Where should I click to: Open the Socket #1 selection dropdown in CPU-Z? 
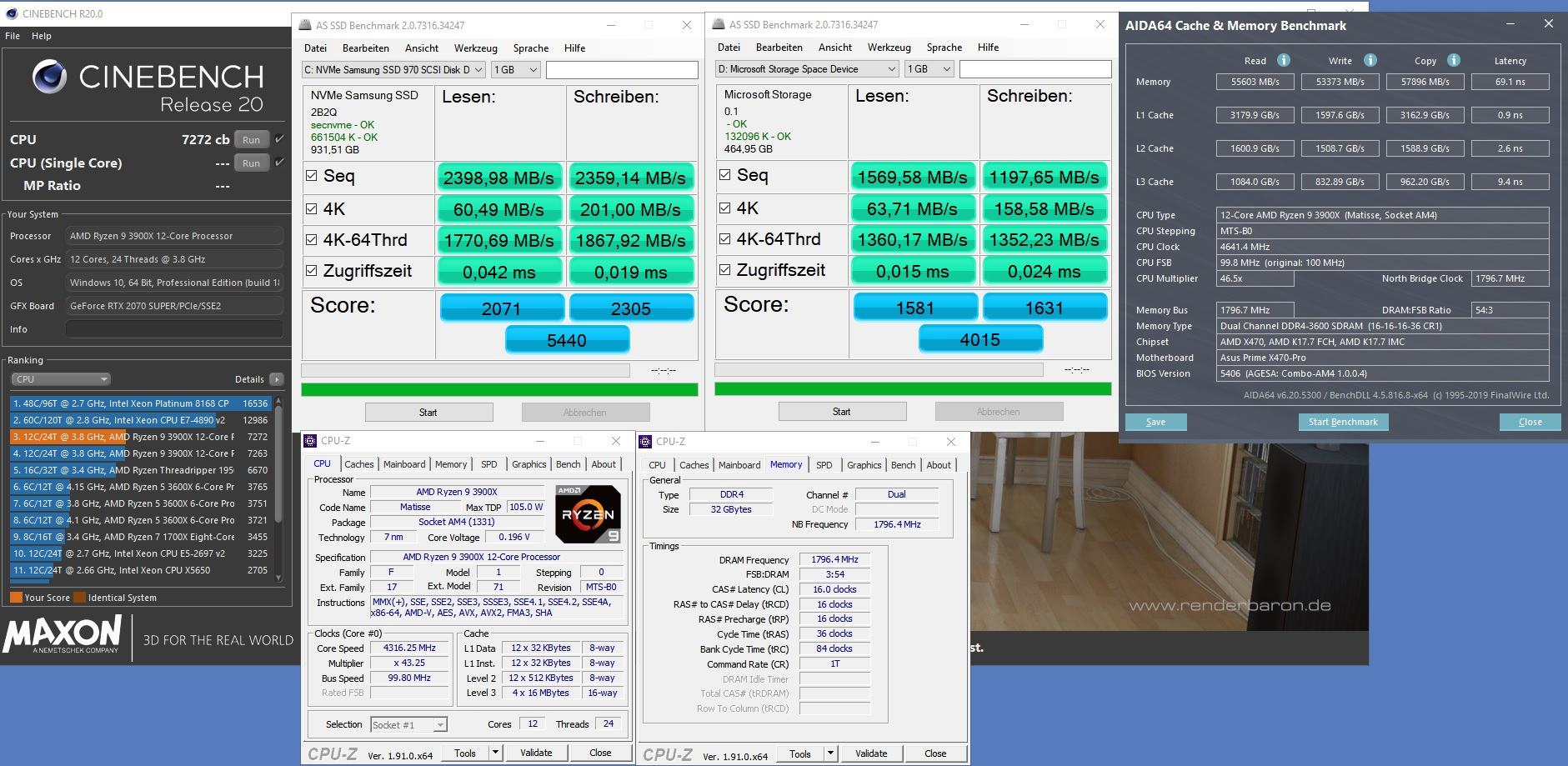point(408,724)
